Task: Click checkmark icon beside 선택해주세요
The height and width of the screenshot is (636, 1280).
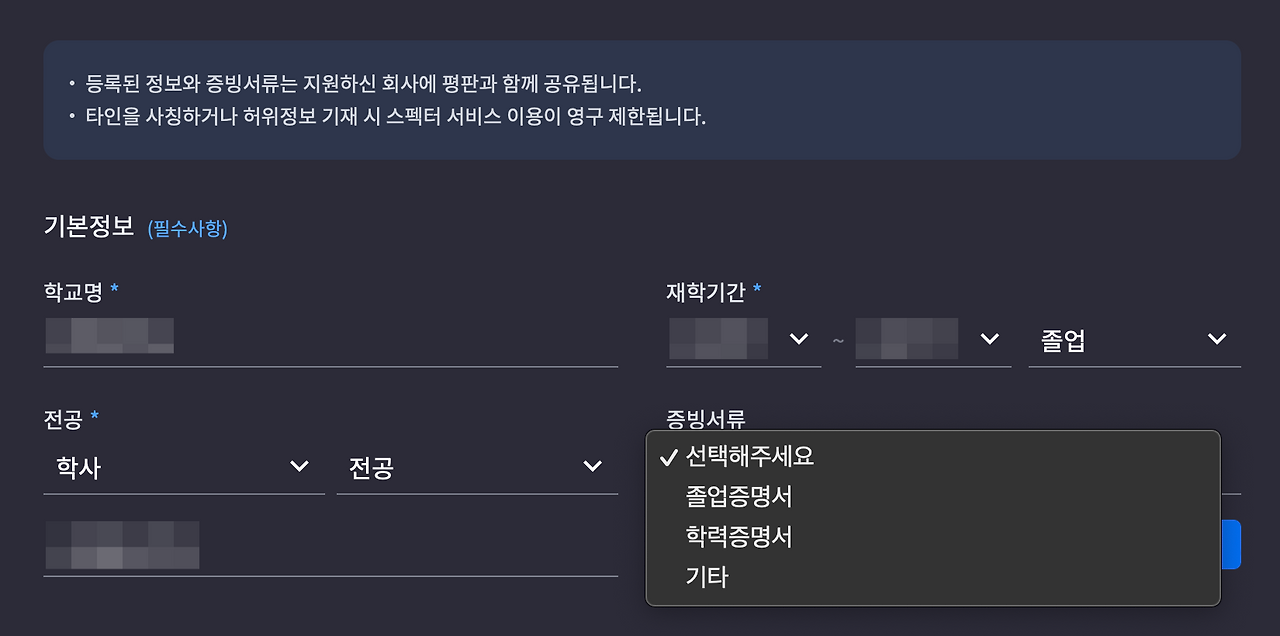Action: point(668,455)
